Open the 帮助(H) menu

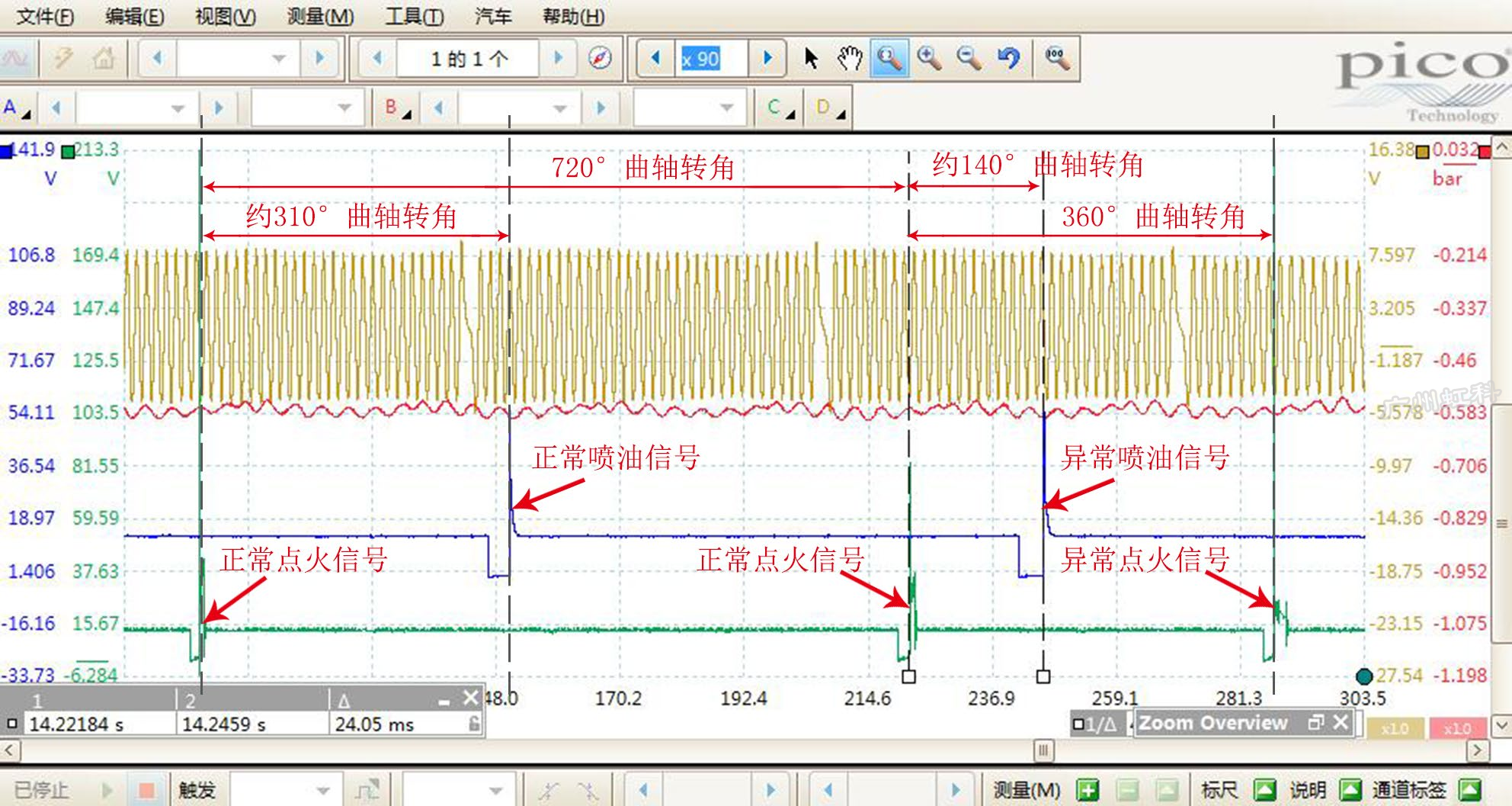(x=573, y=16)
